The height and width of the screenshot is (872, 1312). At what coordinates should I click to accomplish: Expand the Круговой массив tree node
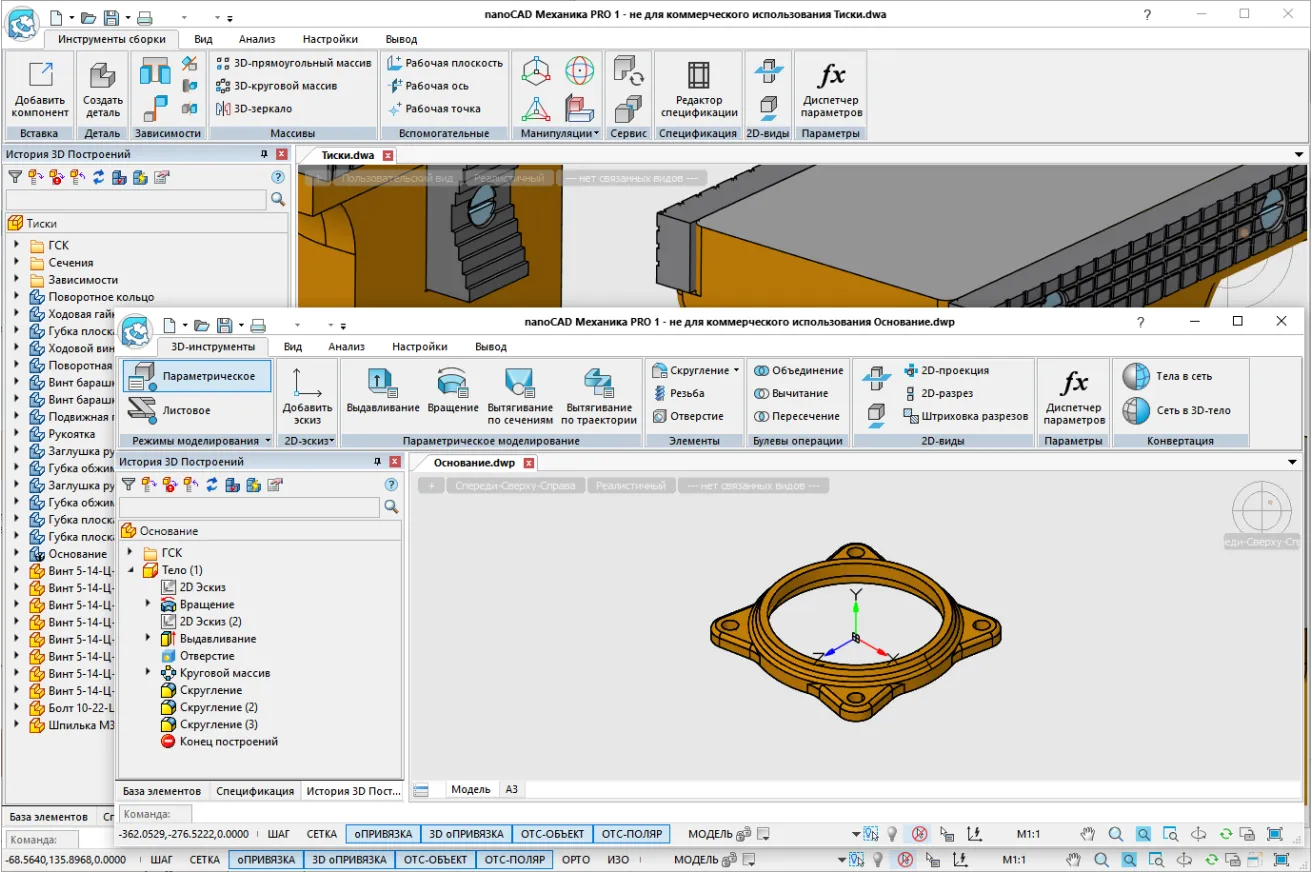148,673
